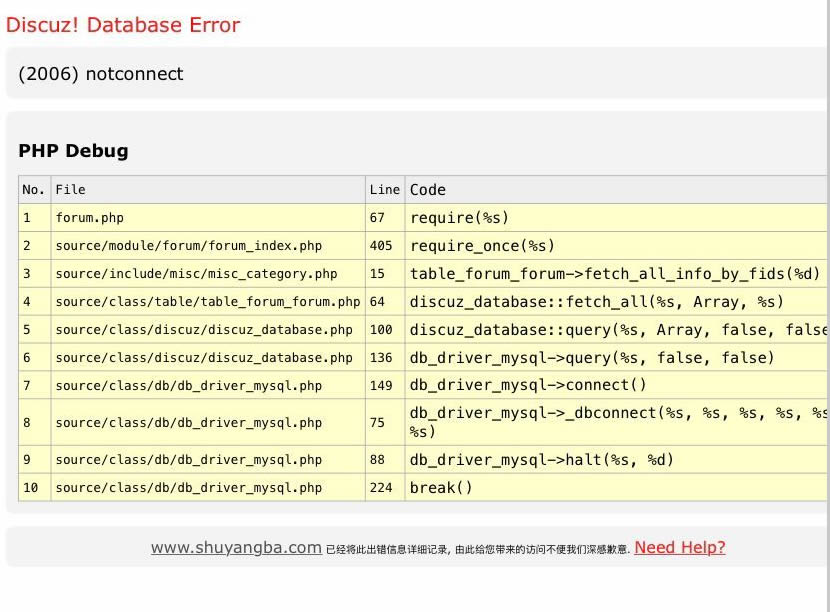Select the db_driver_mysql->_dbconnect code cell
The width and height of the screenshot is (830, 612).
617,422
